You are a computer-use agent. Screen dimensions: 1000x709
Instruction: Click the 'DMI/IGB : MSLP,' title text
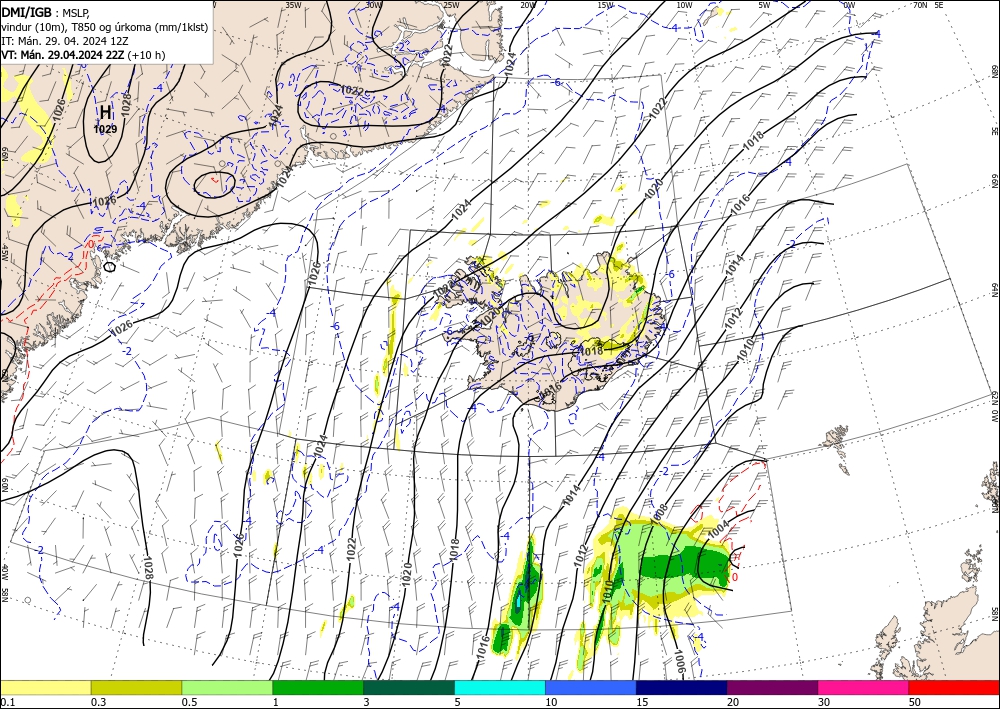pos(46,11)
